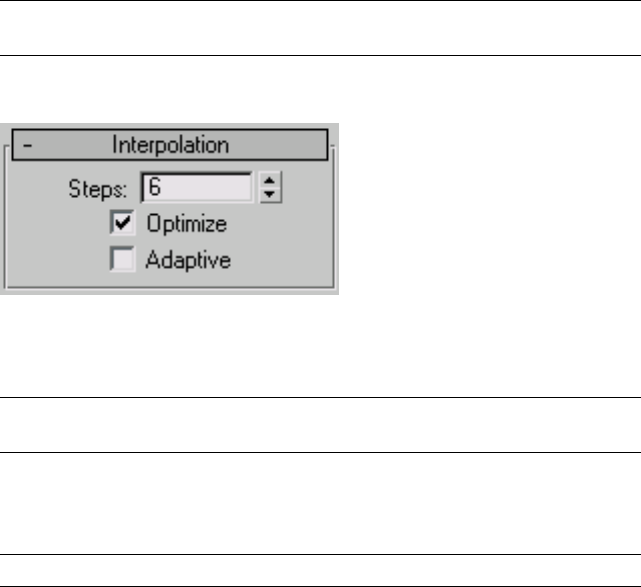This screenshot has height=587, width=641.
Task: Collapse the Interpolation rollout using minus sign
Action: click(x=27, y=145)
